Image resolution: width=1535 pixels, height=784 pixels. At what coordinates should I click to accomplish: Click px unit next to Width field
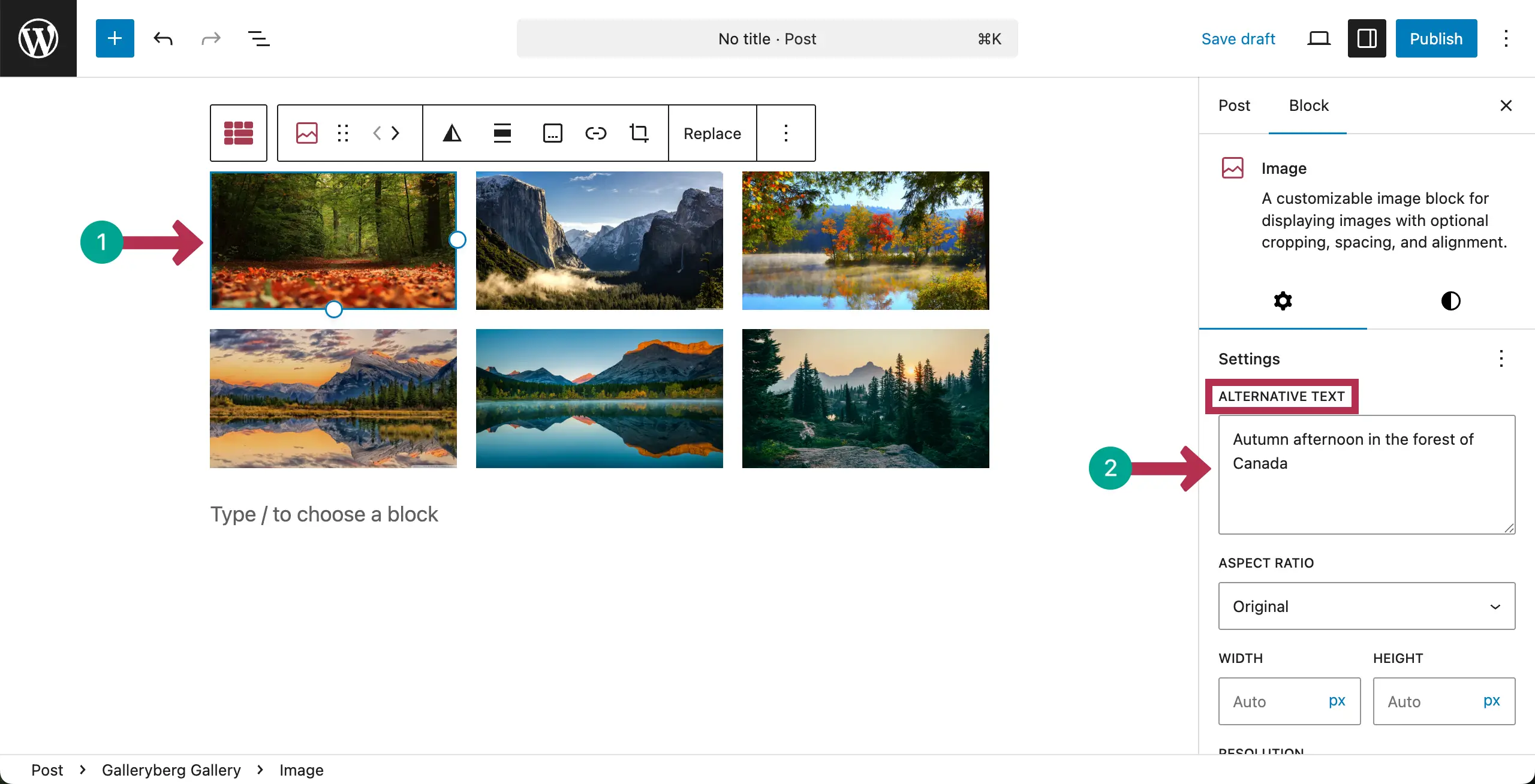[1337, 701]
